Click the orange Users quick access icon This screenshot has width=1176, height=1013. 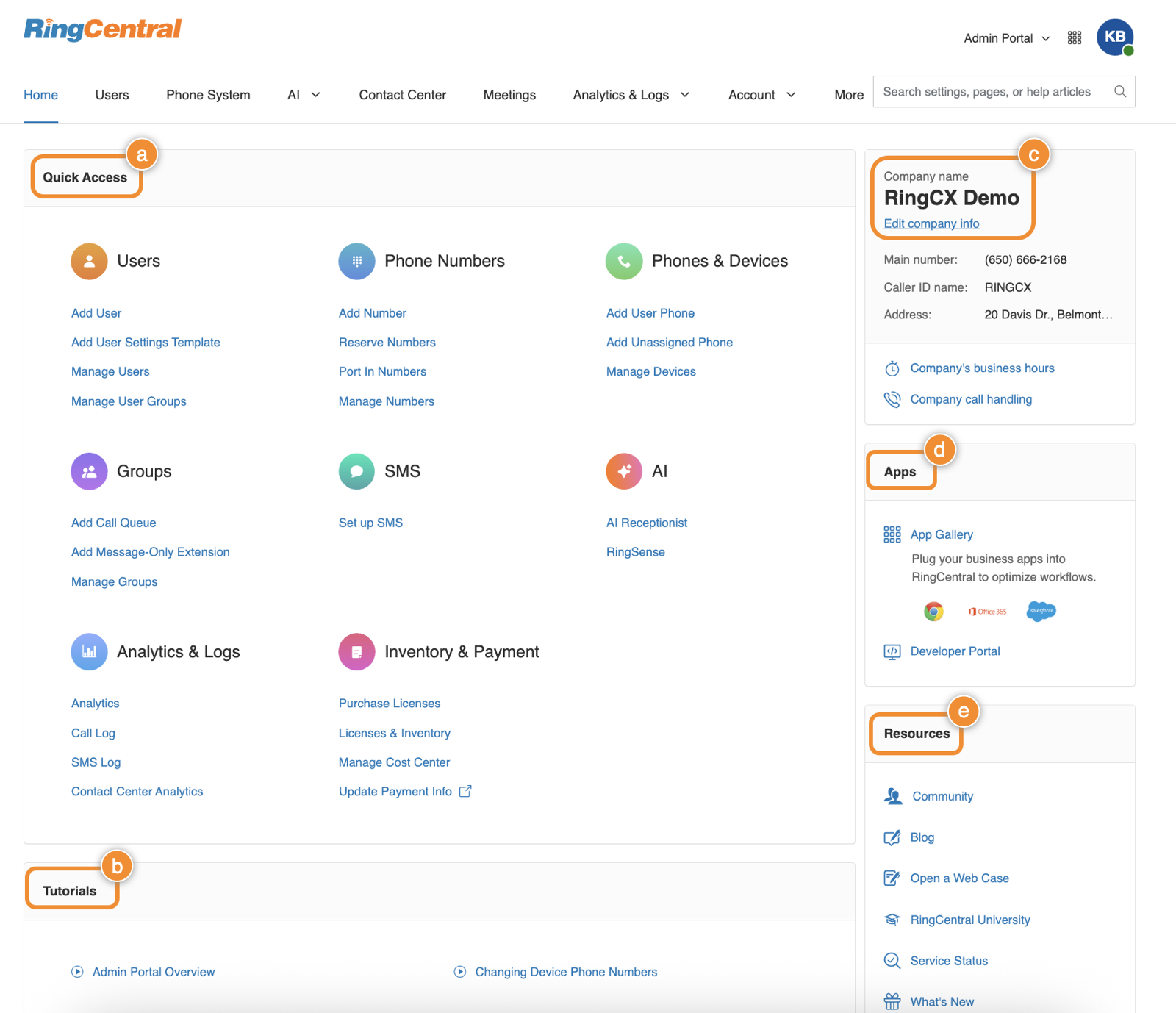[89, 261]
